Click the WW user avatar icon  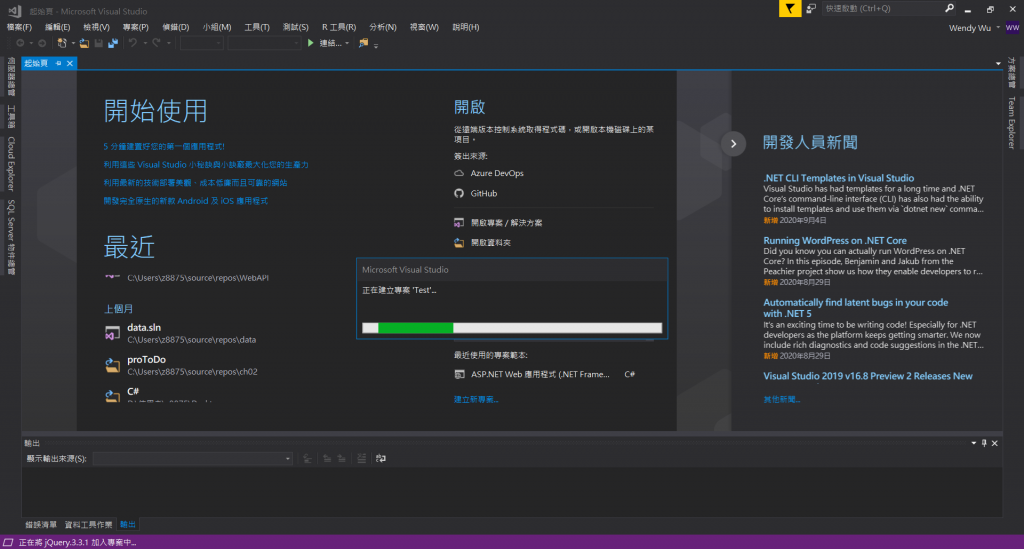[1012, 27]
